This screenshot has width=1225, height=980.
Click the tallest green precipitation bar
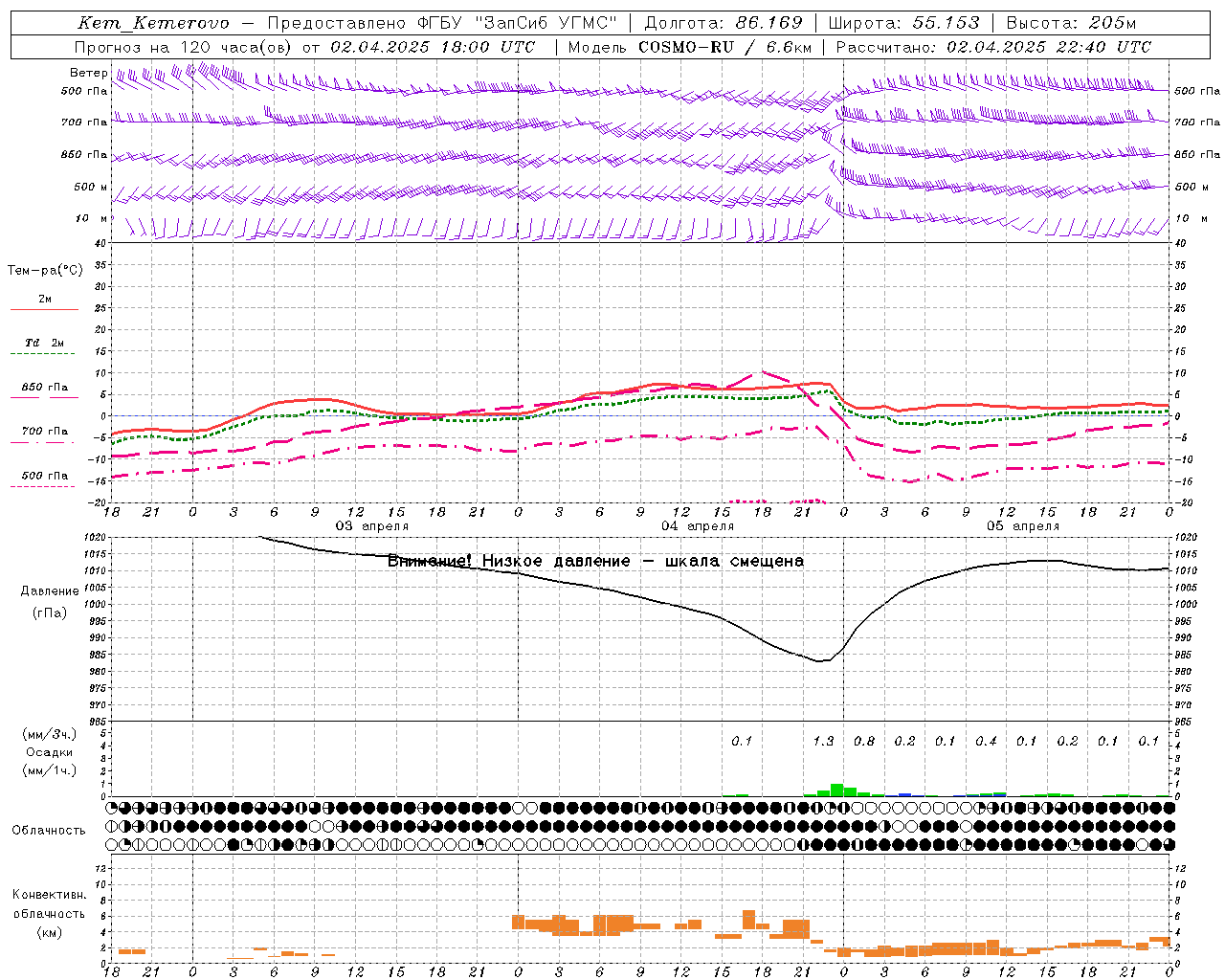(836, 791)
